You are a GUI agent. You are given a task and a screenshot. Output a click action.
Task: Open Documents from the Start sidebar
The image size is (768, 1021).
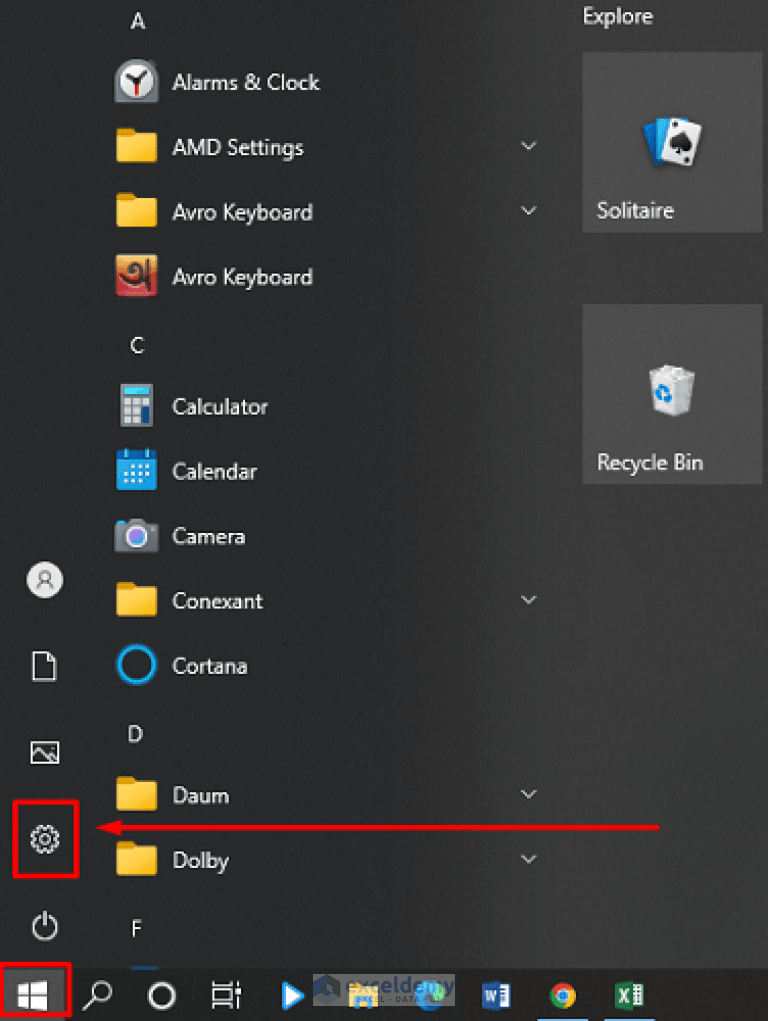point(45,666)
